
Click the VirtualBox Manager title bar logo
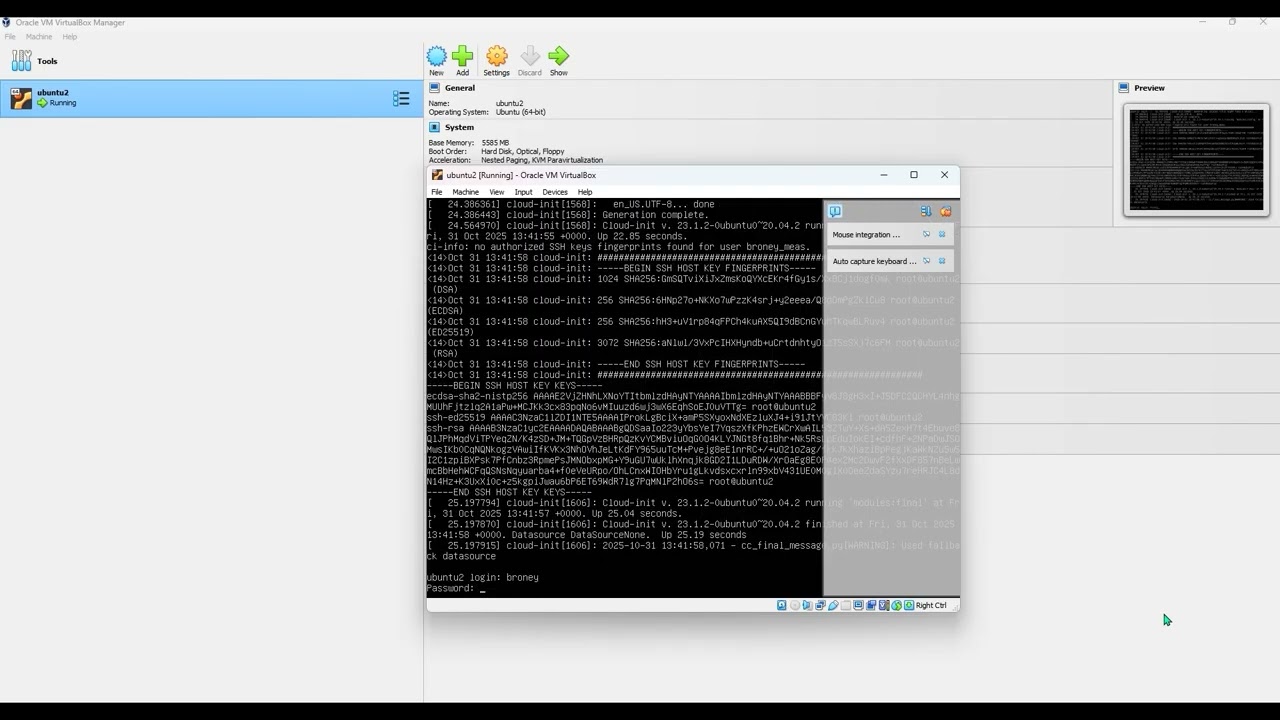click(x=6, y=22)
